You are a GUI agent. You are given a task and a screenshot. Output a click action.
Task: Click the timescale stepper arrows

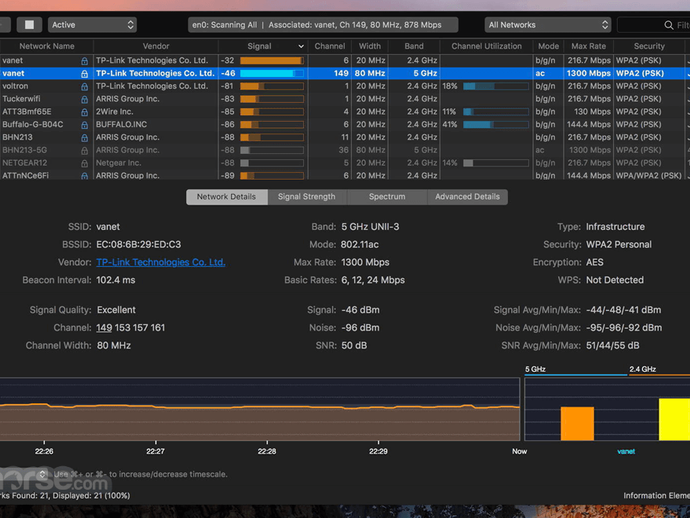pyautogui.click(x=42, y=474)
